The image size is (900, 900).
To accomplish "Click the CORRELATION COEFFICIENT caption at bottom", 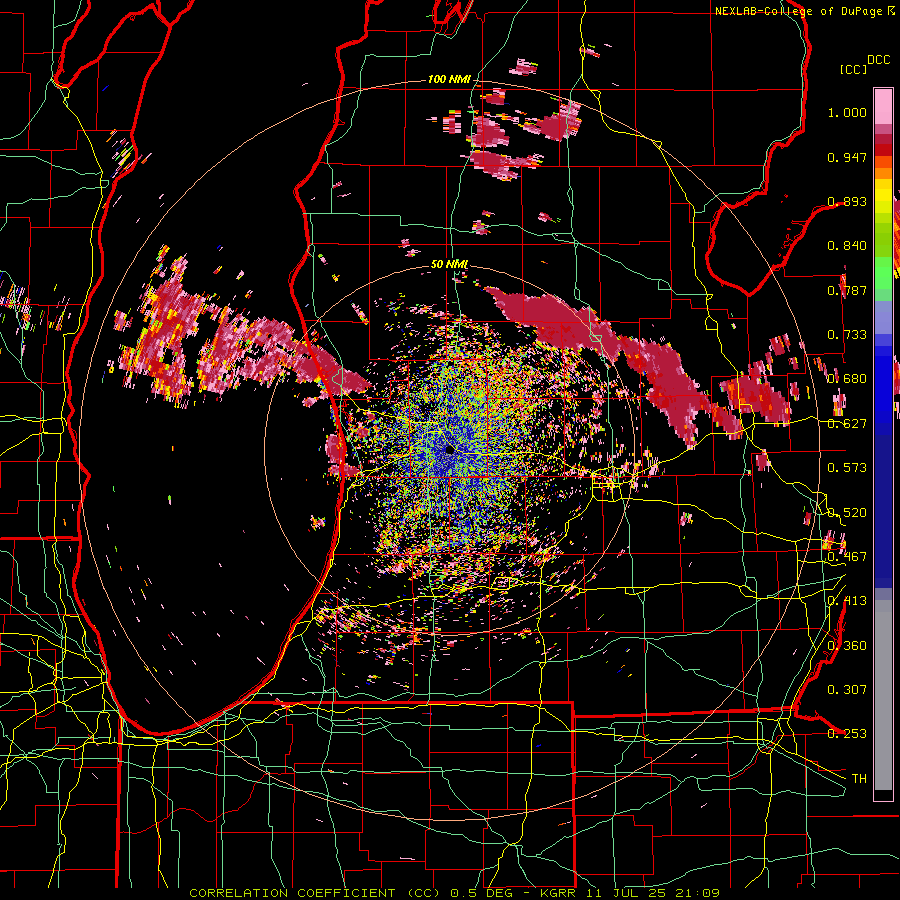I will coord(454,893).
